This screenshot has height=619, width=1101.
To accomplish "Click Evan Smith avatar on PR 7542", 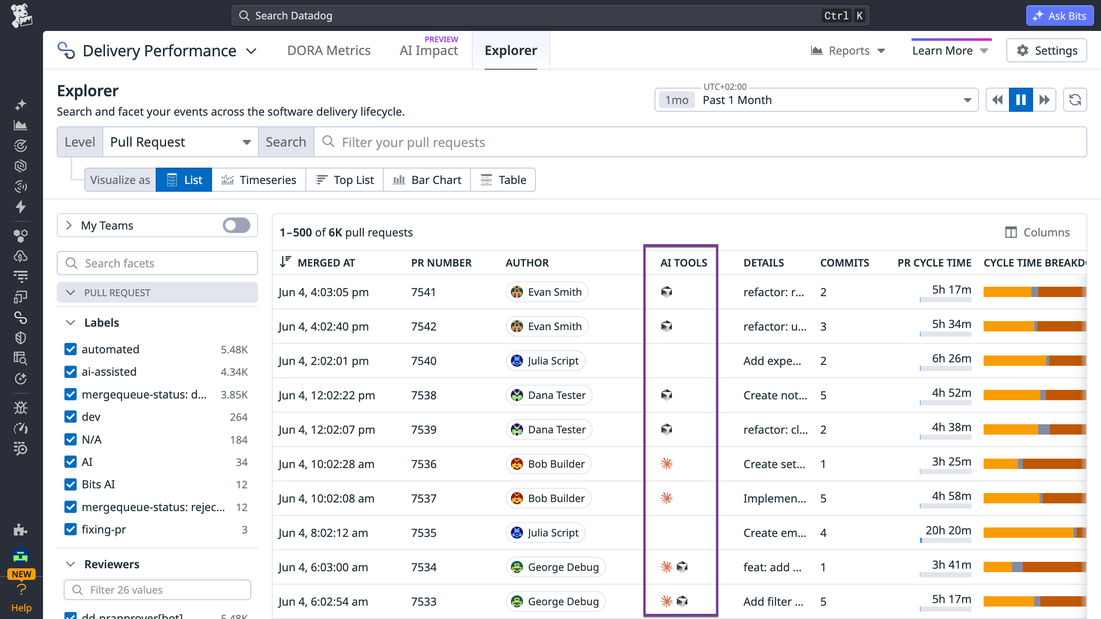I will click(x=517, y=326).
